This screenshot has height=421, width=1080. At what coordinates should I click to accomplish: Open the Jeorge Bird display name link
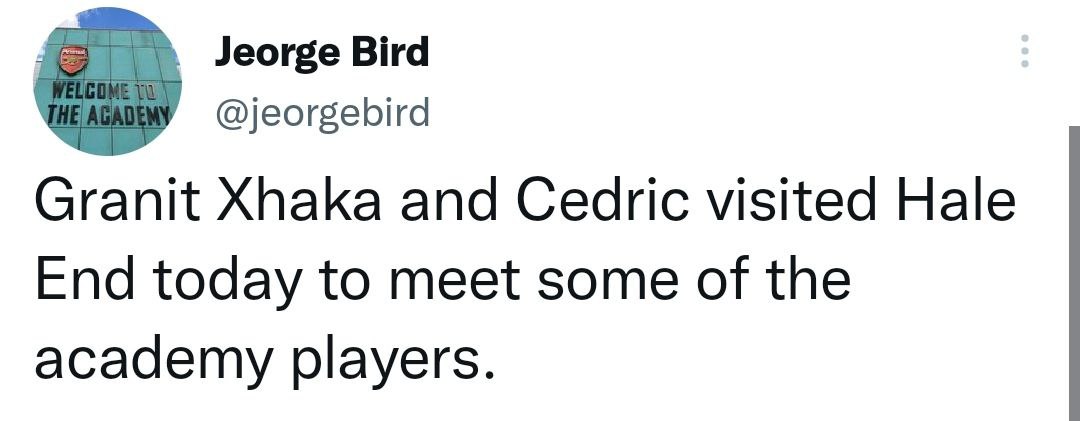pyautogui.click(x=322, y=52)
